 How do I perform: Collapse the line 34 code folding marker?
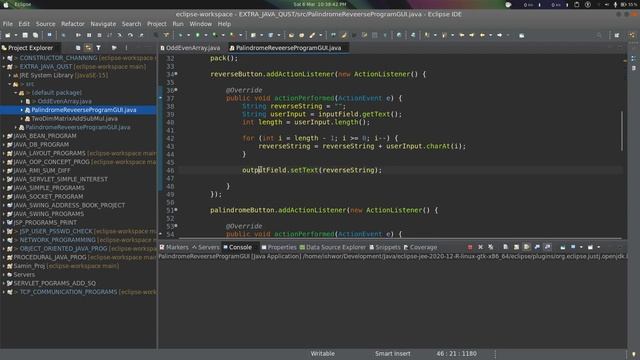tap(176, 74)
